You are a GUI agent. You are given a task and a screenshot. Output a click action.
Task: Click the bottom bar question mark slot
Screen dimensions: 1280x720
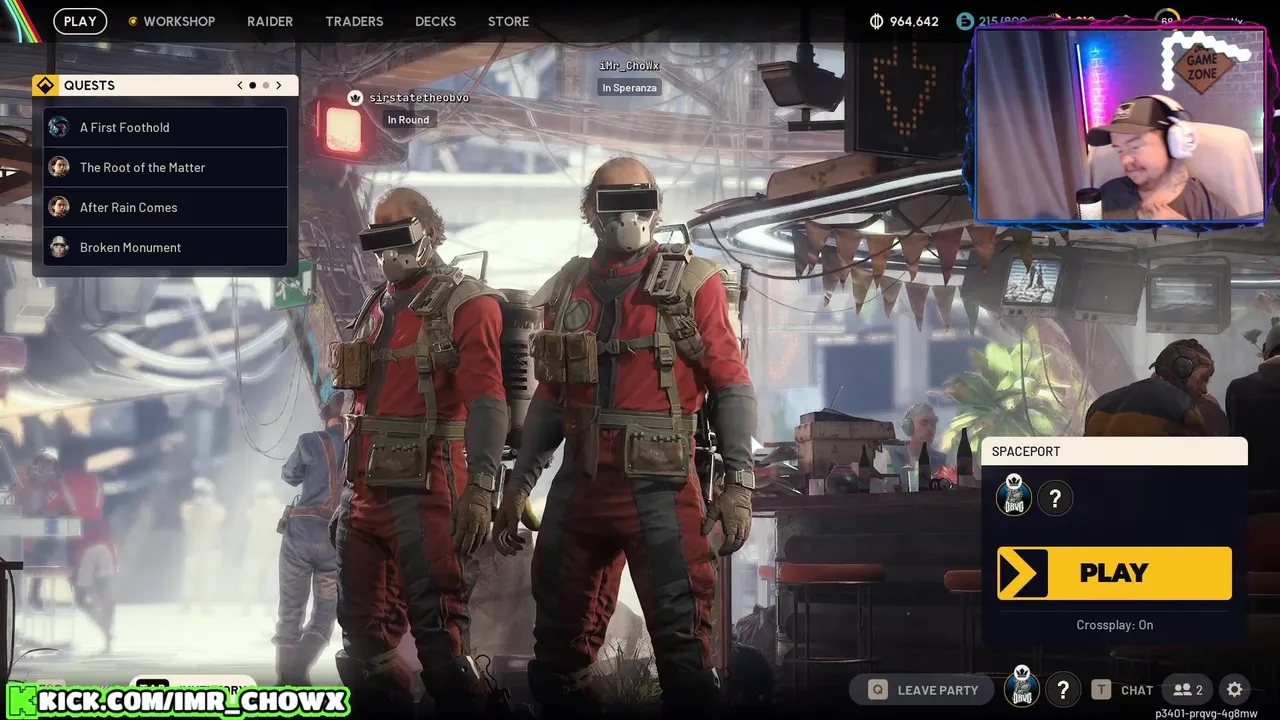click(1063, 690)
